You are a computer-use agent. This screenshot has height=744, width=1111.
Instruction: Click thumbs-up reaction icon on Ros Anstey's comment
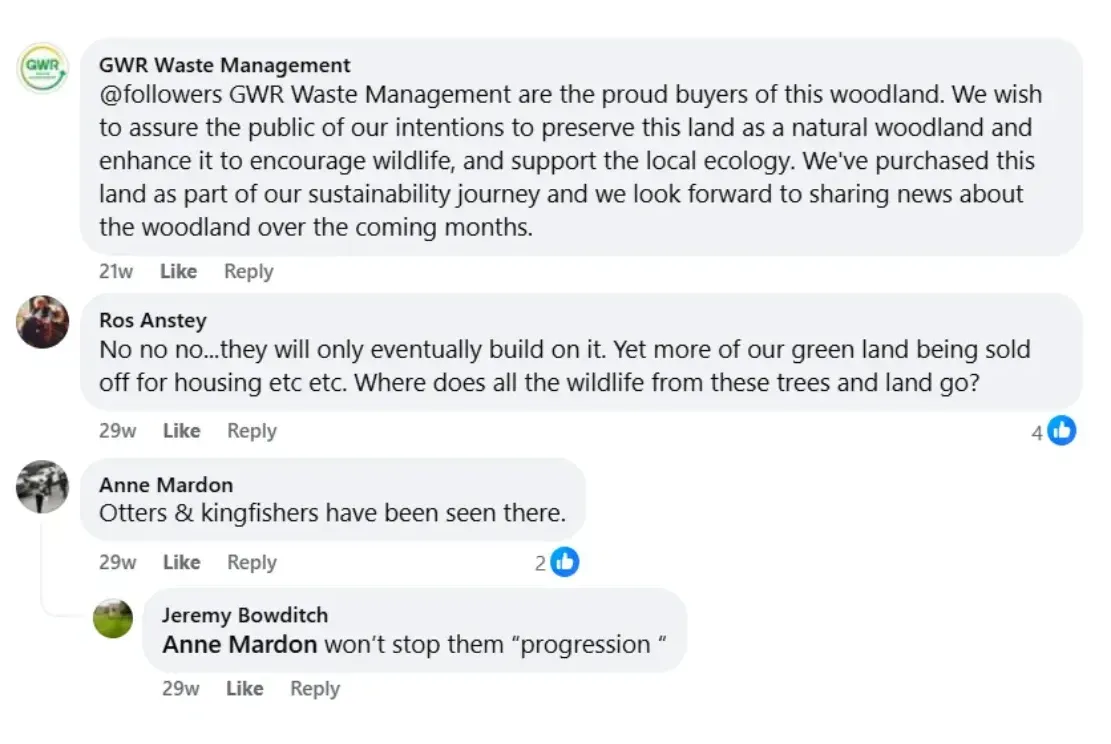click(x=1062, y=431)
